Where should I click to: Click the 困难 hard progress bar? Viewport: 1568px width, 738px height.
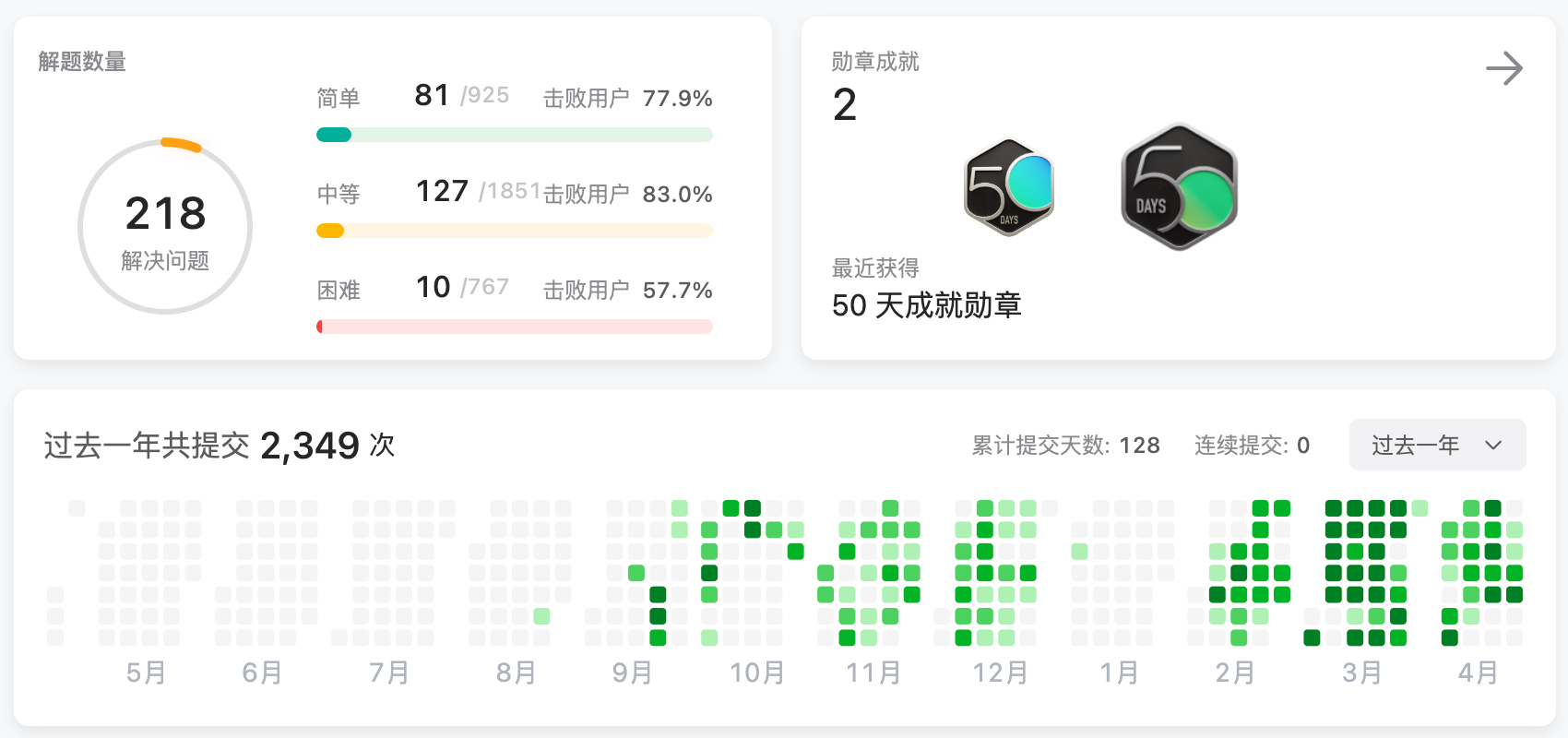point(515,327)
